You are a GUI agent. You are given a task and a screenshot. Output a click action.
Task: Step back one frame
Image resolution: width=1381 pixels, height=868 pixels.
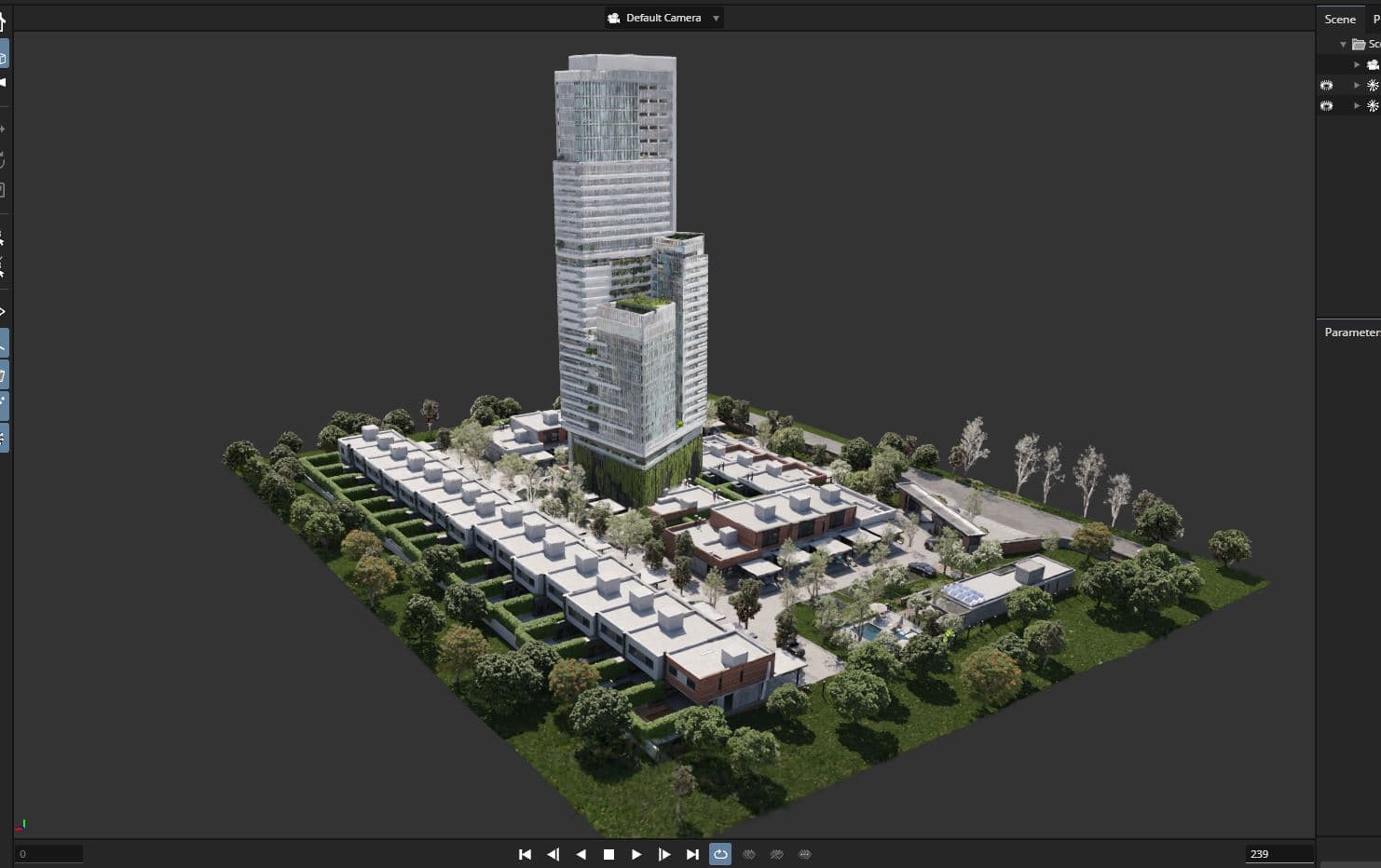[x=553, y=854]
